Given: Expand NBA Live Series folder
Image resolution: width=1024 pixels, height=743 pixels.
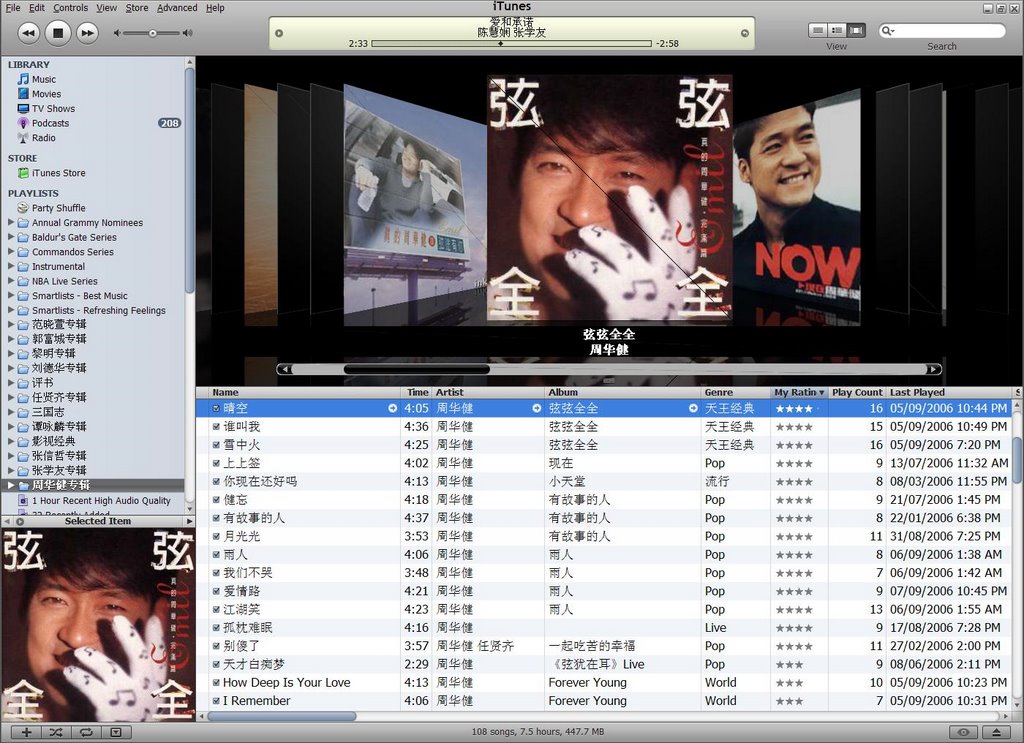Looking at the screenshot, I should tap(10, 281).
